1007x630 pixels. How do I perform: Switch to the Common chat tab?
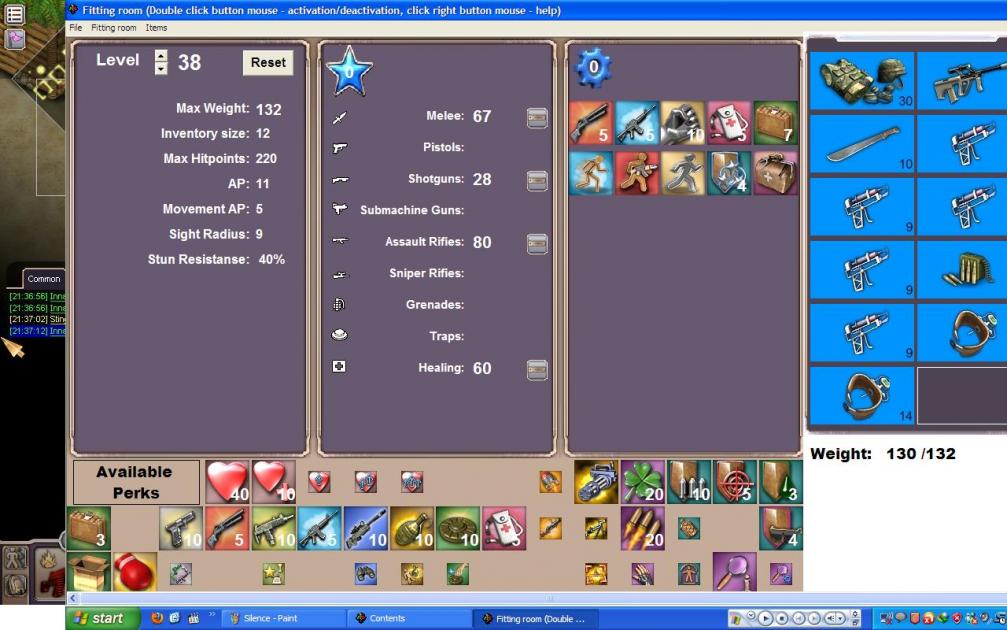(44, 279)
